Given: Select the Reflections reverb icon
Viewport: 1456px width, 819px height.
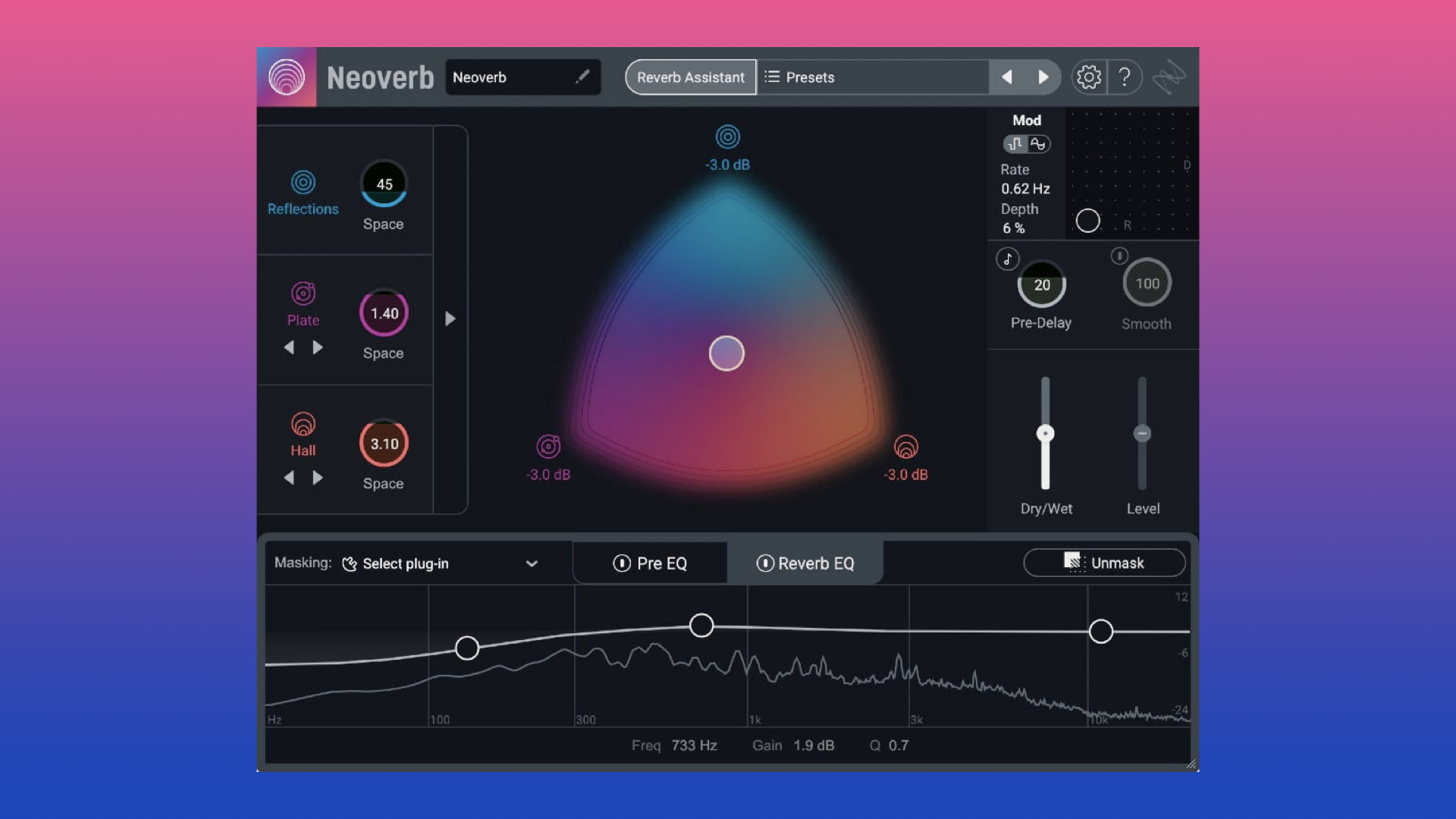Looking at the screenshot, I should (303, 182).
